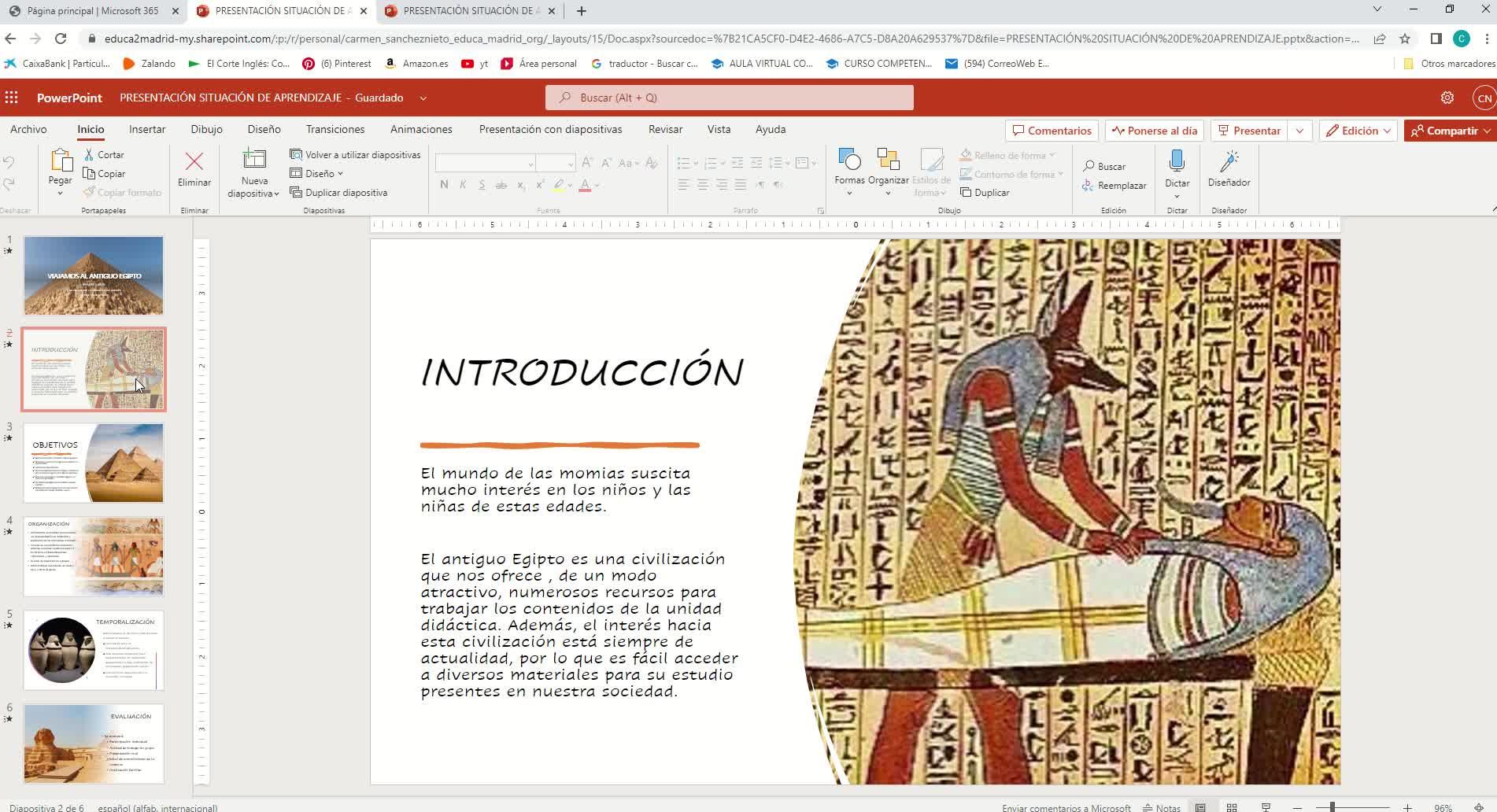Click the Eliminar slide icon
This screenshot has height=812, width=1497.
point(194,163)
